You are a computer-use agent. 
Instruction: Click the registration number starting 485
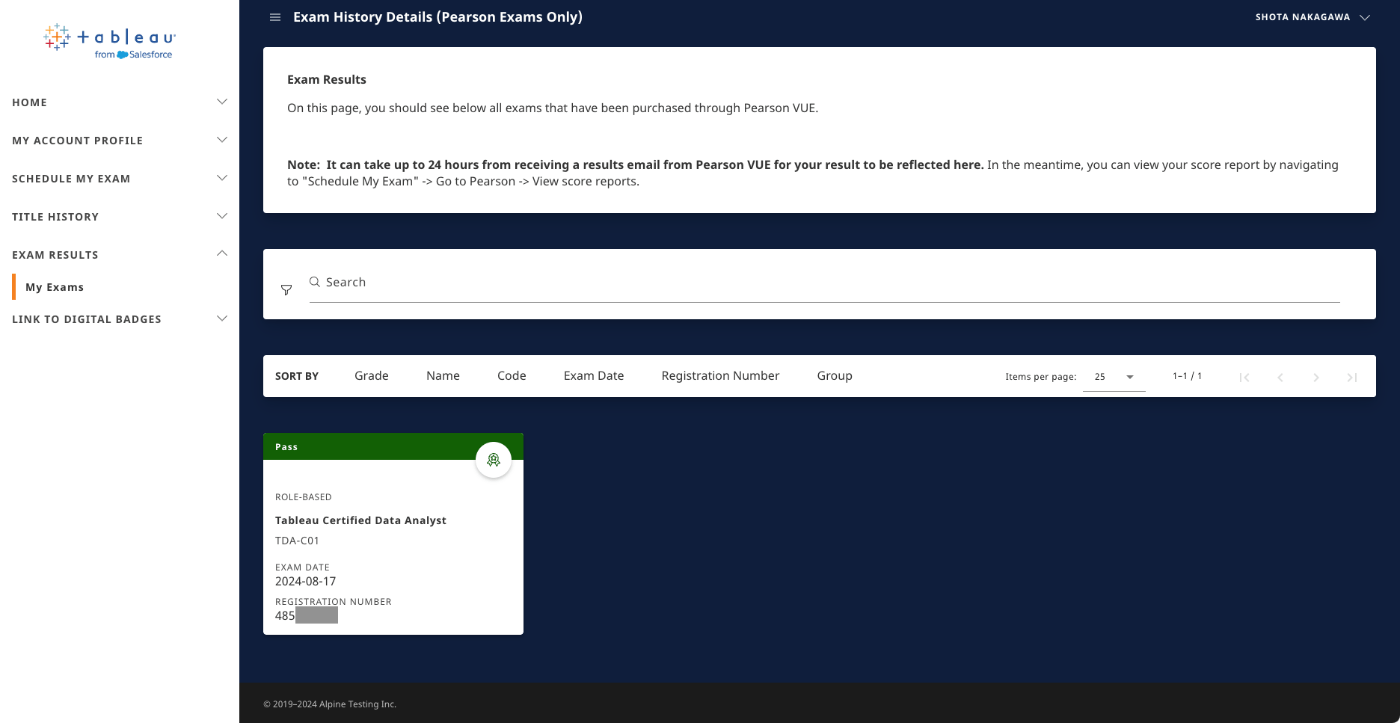click(306, 616)
